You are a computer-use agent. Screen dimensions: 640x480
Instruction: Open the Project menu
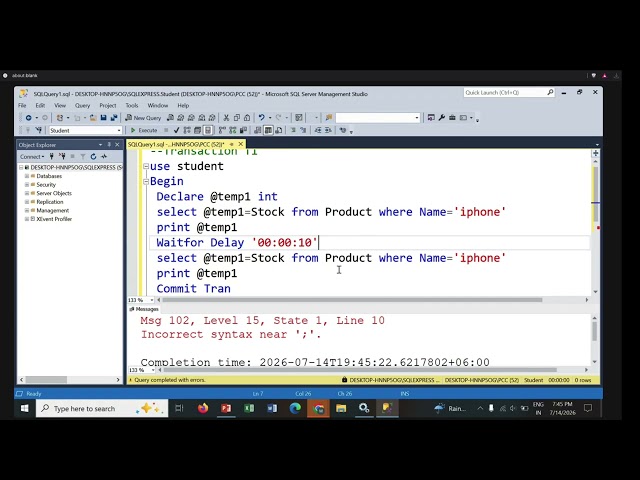(108, 105)
